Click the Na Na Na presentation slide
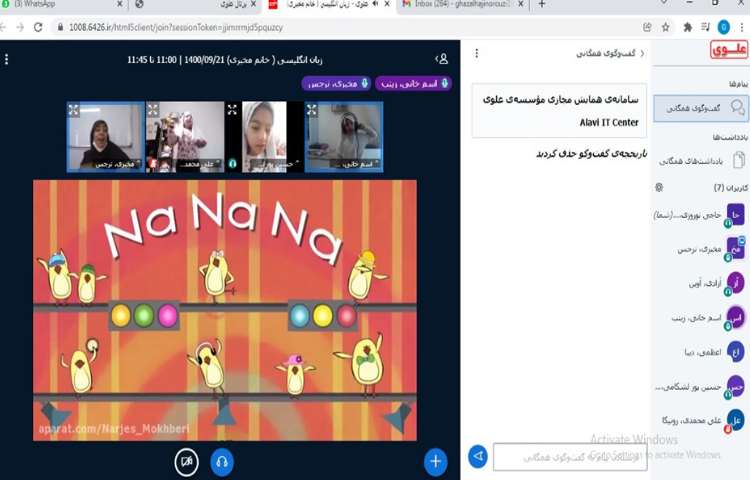The image size is (750, 480). pyautogui.click(x=225, y=310)
